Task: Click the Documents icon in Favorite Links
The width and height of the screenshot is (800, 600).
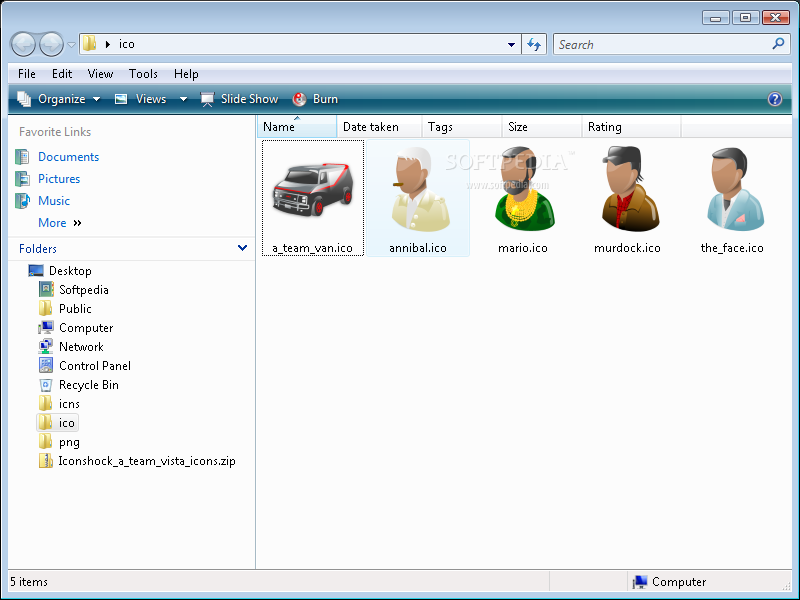Action: (22, 157)
